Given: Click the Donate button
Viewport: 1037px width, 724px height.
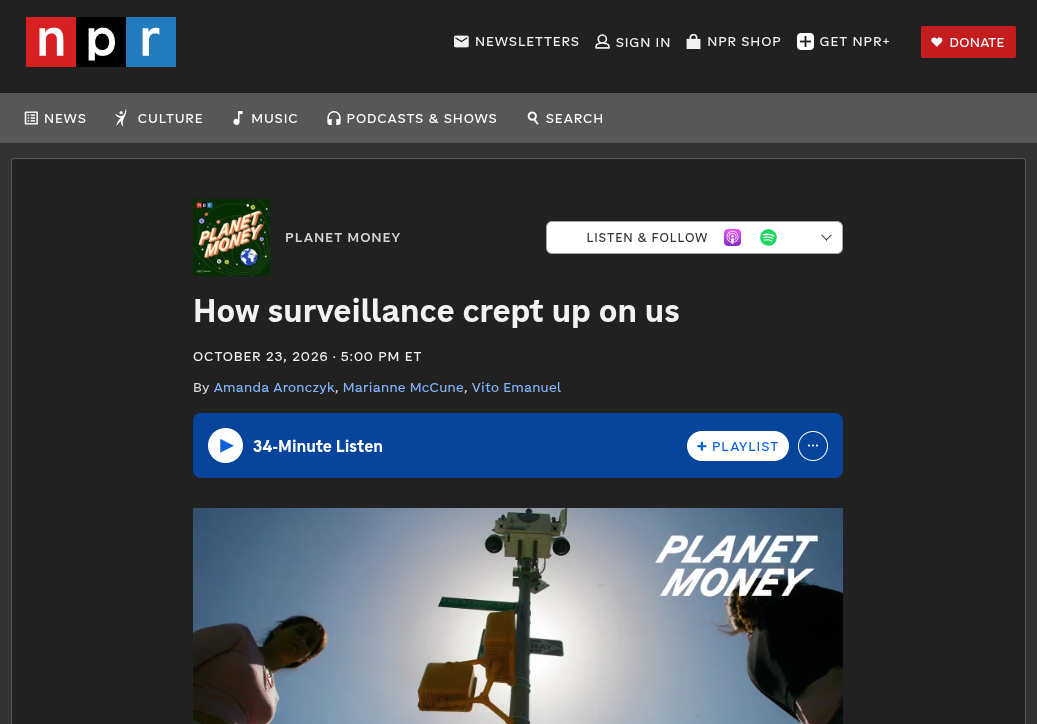Looking at the screenshot, I should 968,42.
